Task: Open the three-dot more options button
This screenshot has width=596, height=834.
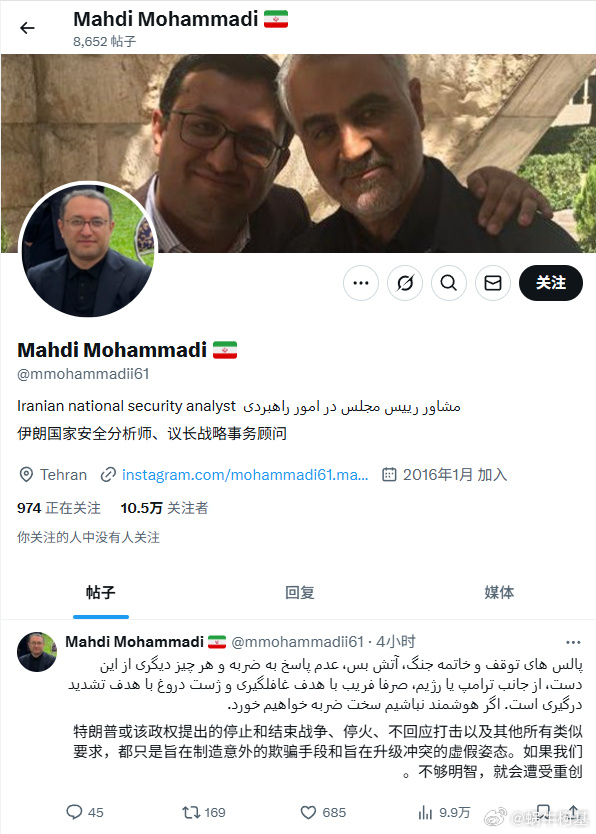Action: tap(361, 283)
